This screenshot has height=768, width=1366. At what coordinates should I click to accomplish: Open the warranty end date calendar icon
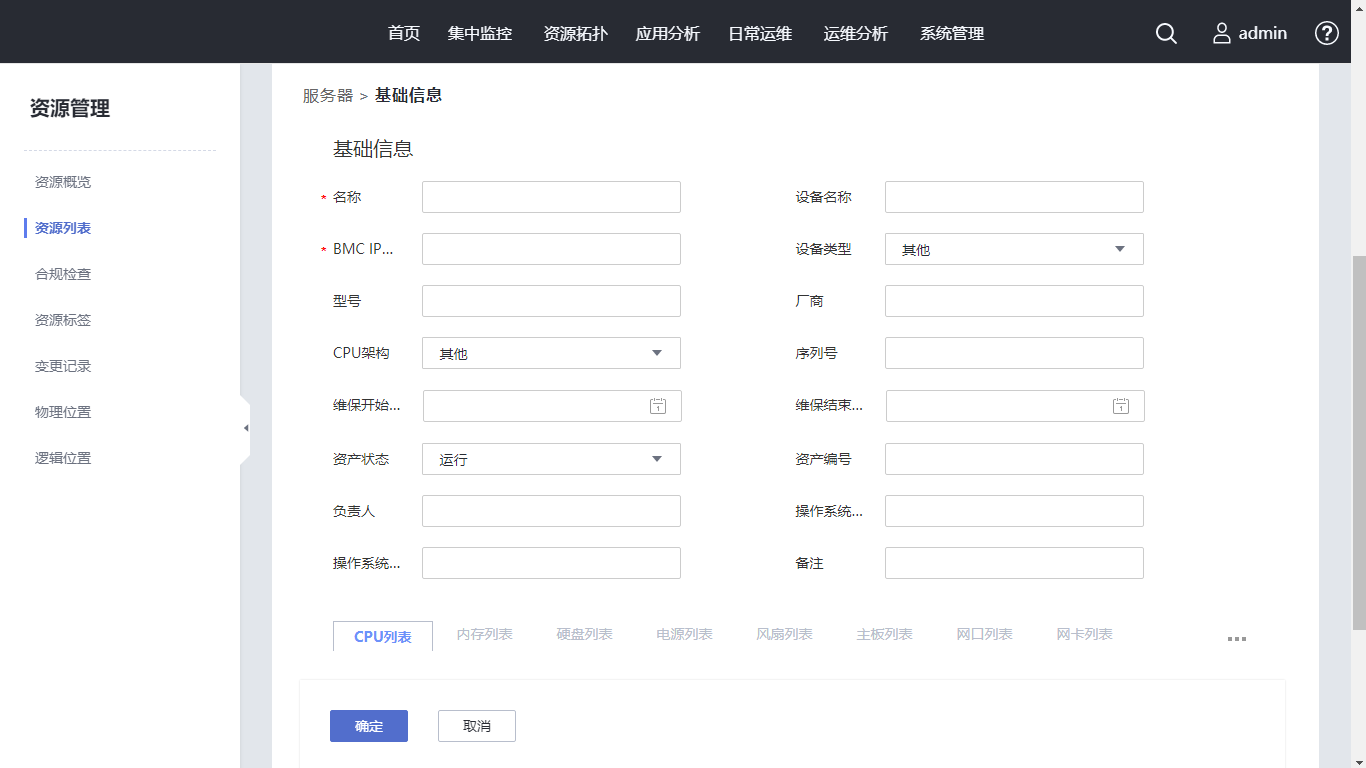tap(1121, 406)
